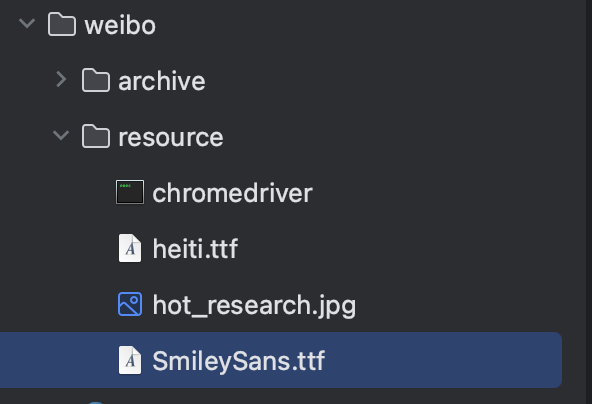Select the heiti.ttf file name
This screenshot has width=592, height=404.
195,249
